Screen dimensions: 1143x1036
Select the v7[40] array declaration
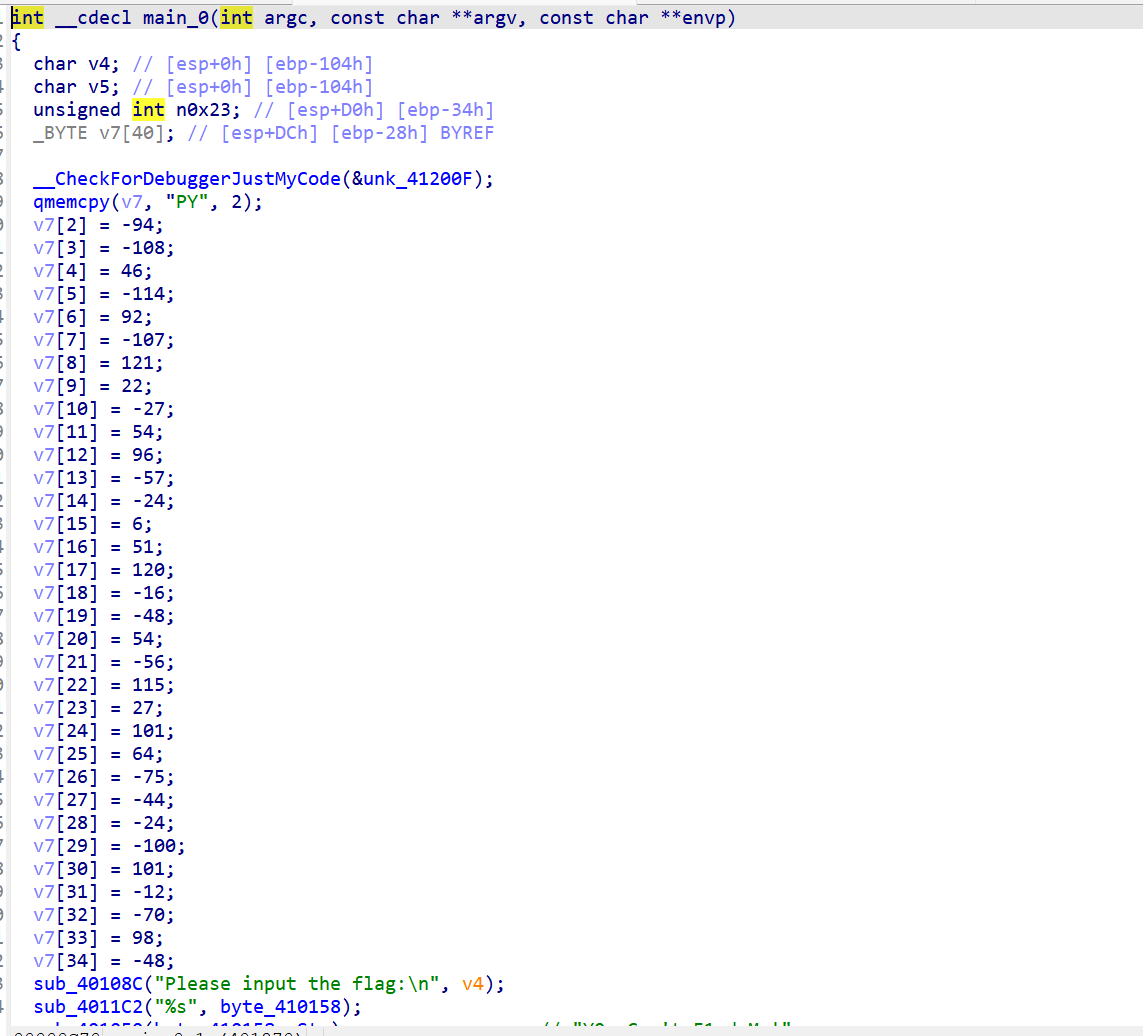[x=104, y=133]
